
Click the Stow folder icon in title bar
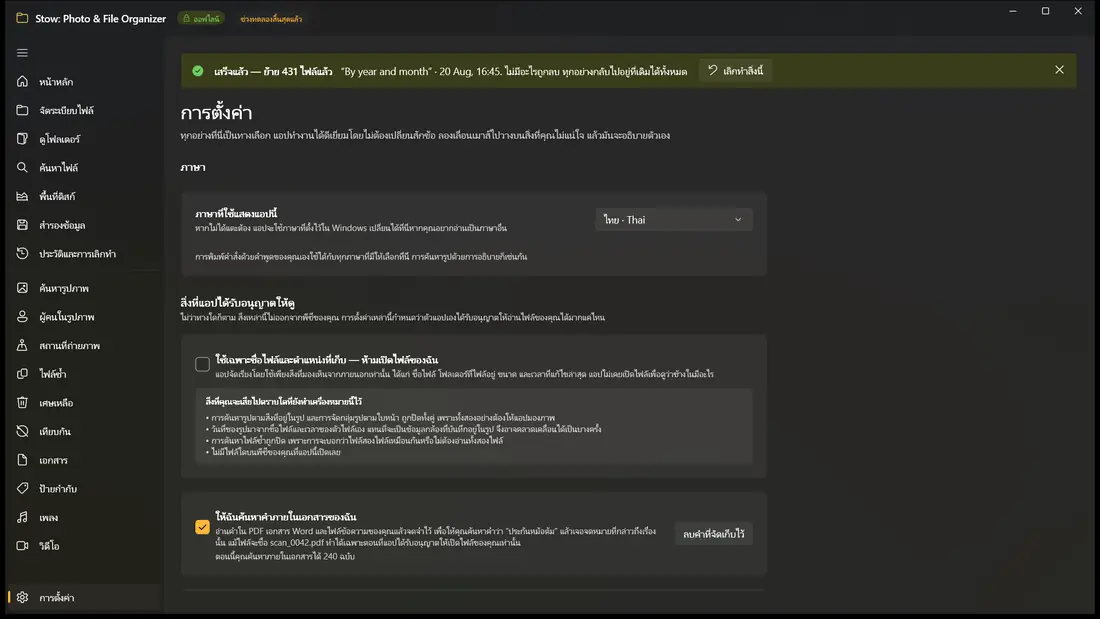(22, 18)
